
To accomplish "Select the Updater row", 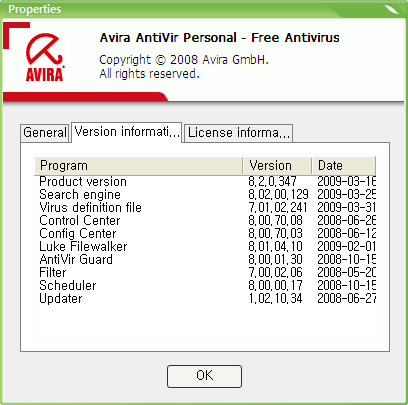I will (x=205, y=299).
